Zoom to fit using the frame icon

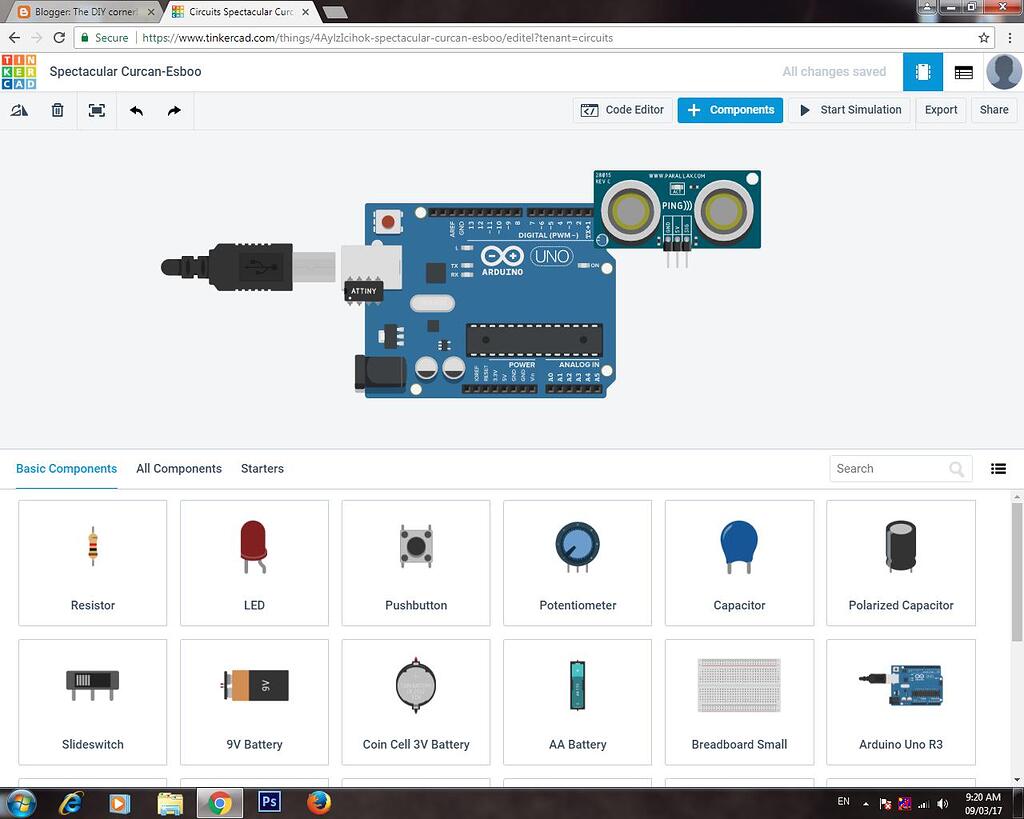(96, 110)
